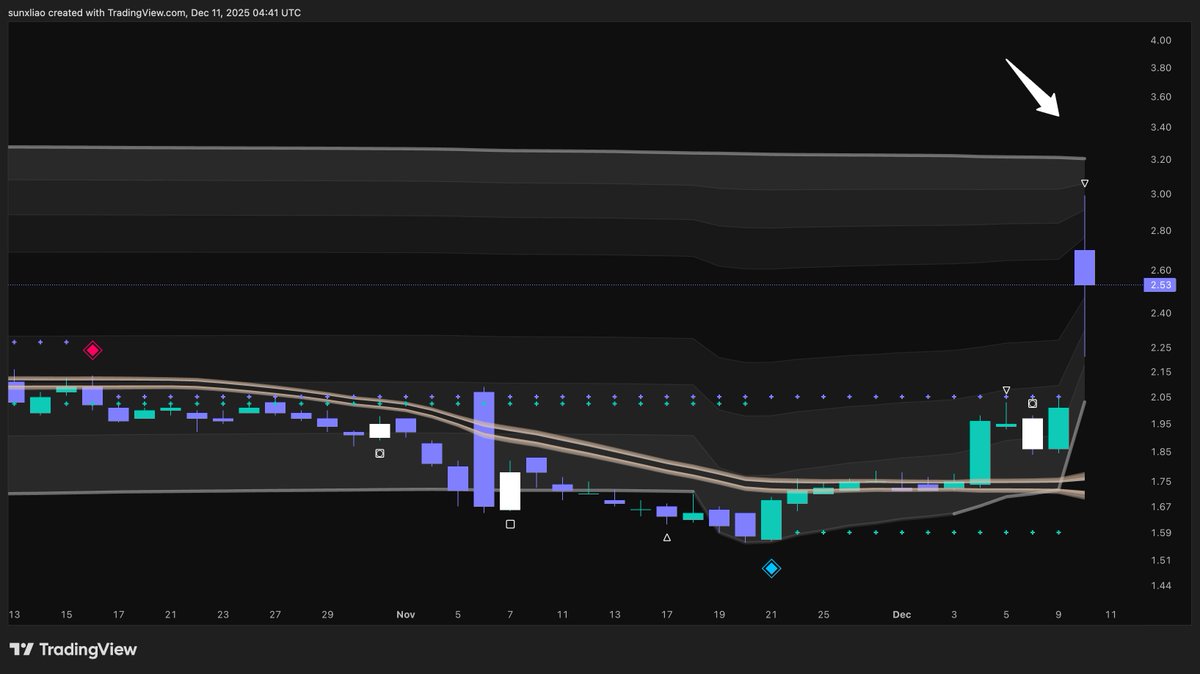The width and height of the screenshot is (1200, 674).
Task: Click the 29 date axis label
Action: tap(328, 615)
